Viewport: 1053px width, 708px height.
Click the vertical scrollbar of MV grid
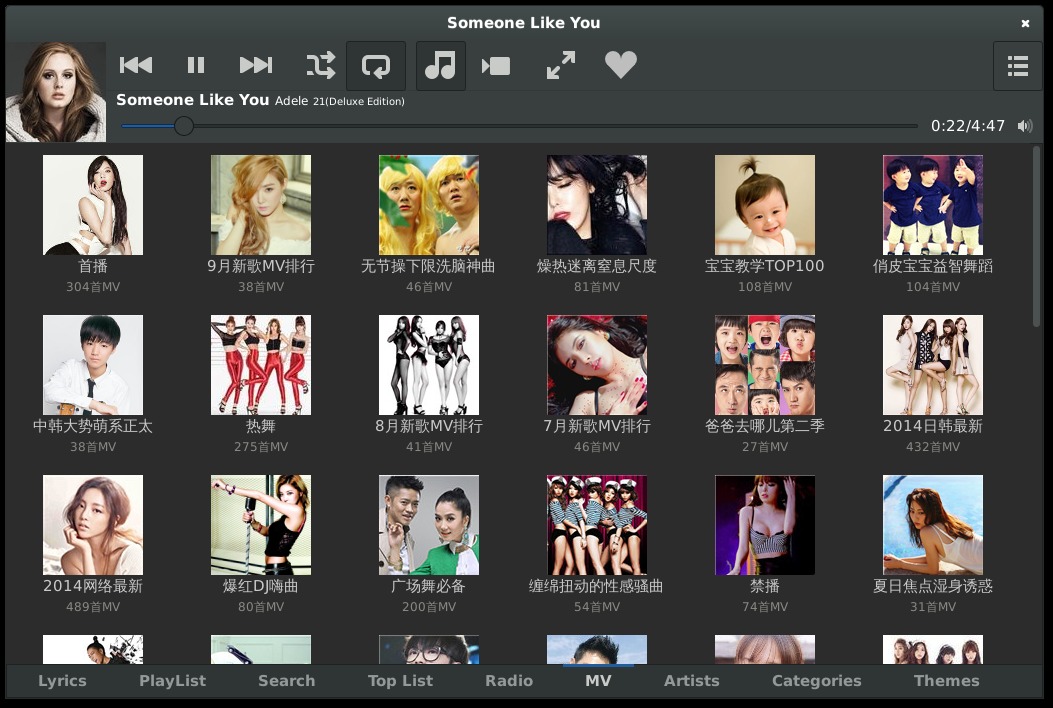click(x=1036, y=236)
